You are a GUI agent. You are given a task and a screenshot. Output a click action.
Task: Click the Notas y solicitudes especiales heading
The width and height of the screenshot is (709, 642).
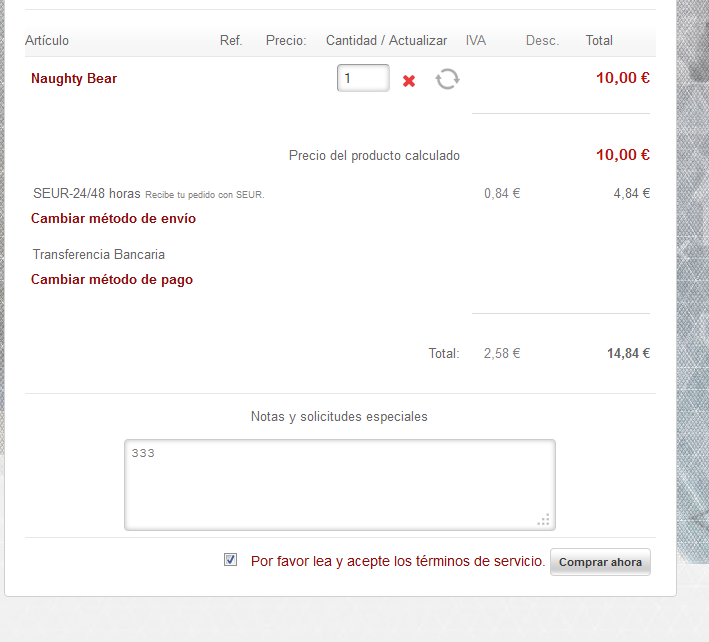click(339, 416)
